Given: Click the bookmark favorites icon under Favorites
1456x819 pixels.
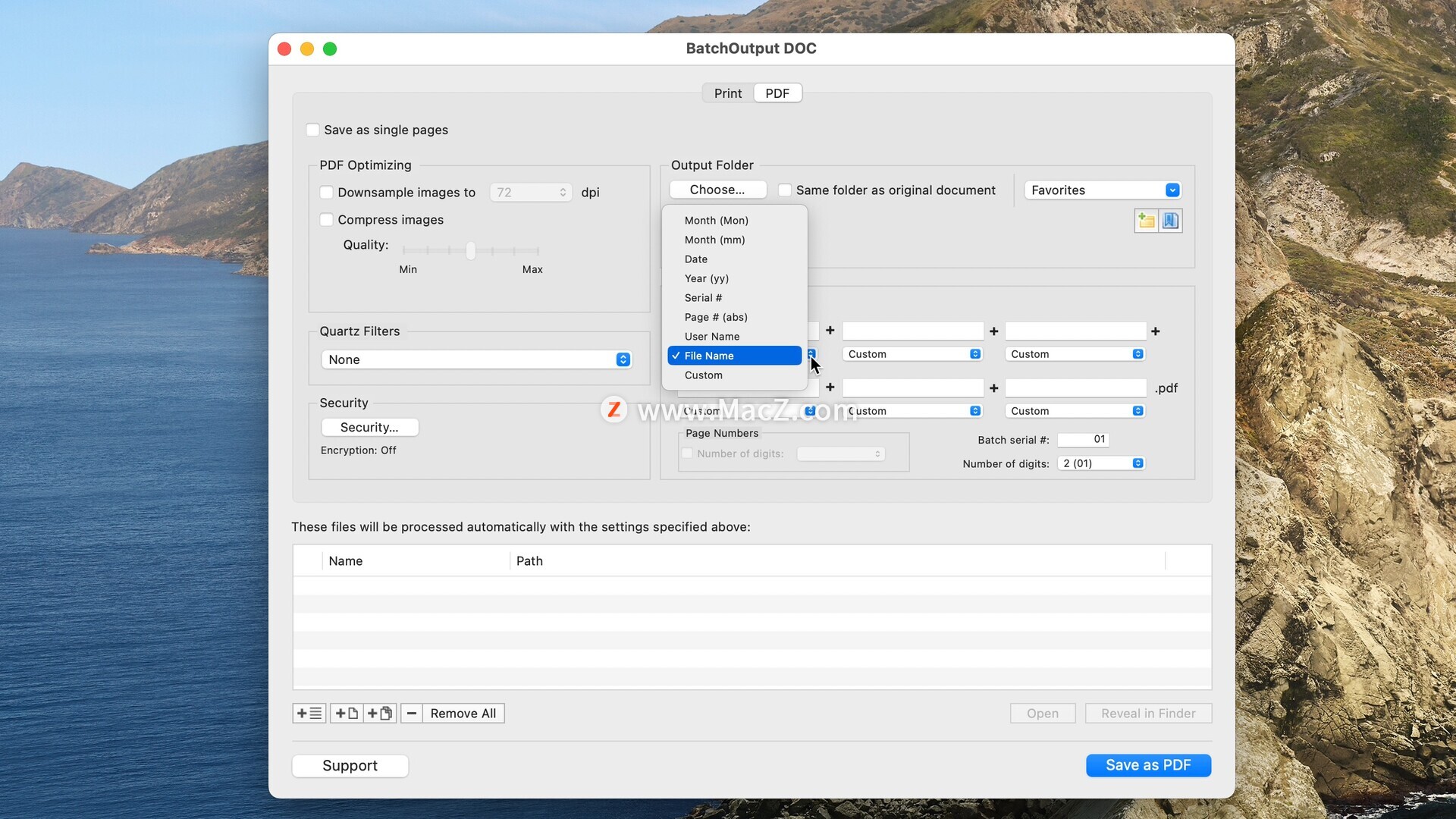Looking at the screenshot, I should tap(1171, 221).
